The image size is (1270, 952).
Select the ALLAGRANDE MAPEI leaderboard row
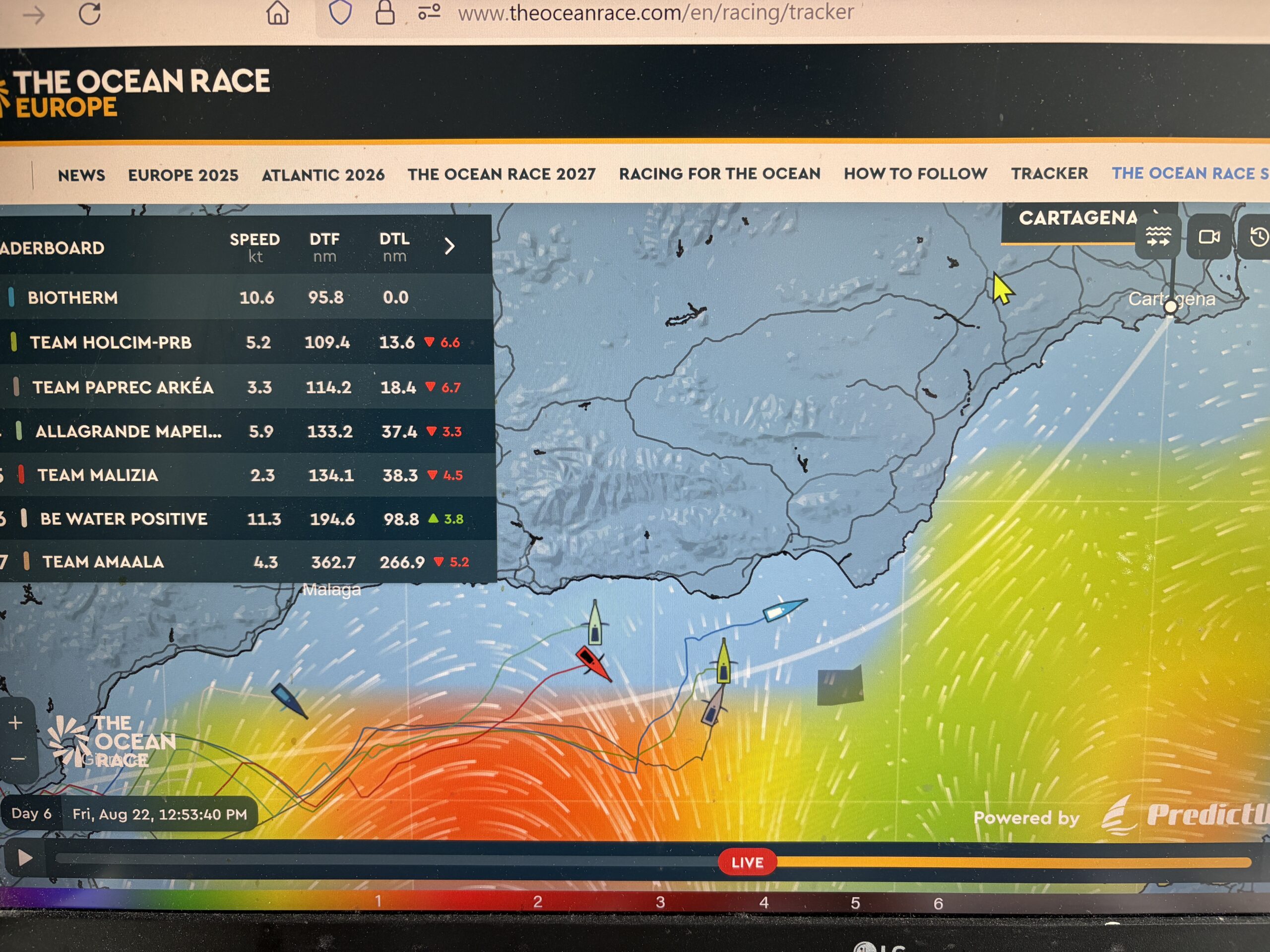(x=246, y=431)
